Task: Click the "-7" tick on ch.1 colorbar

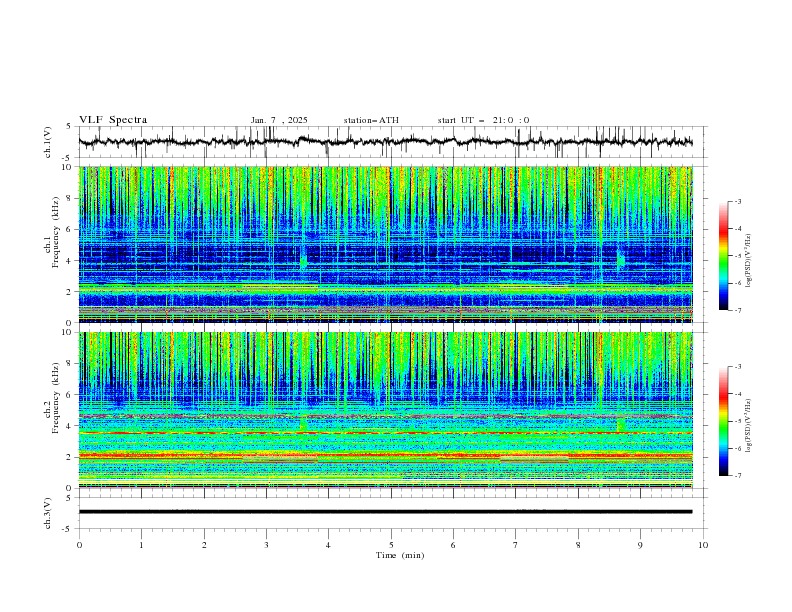Action: (738, 310)
